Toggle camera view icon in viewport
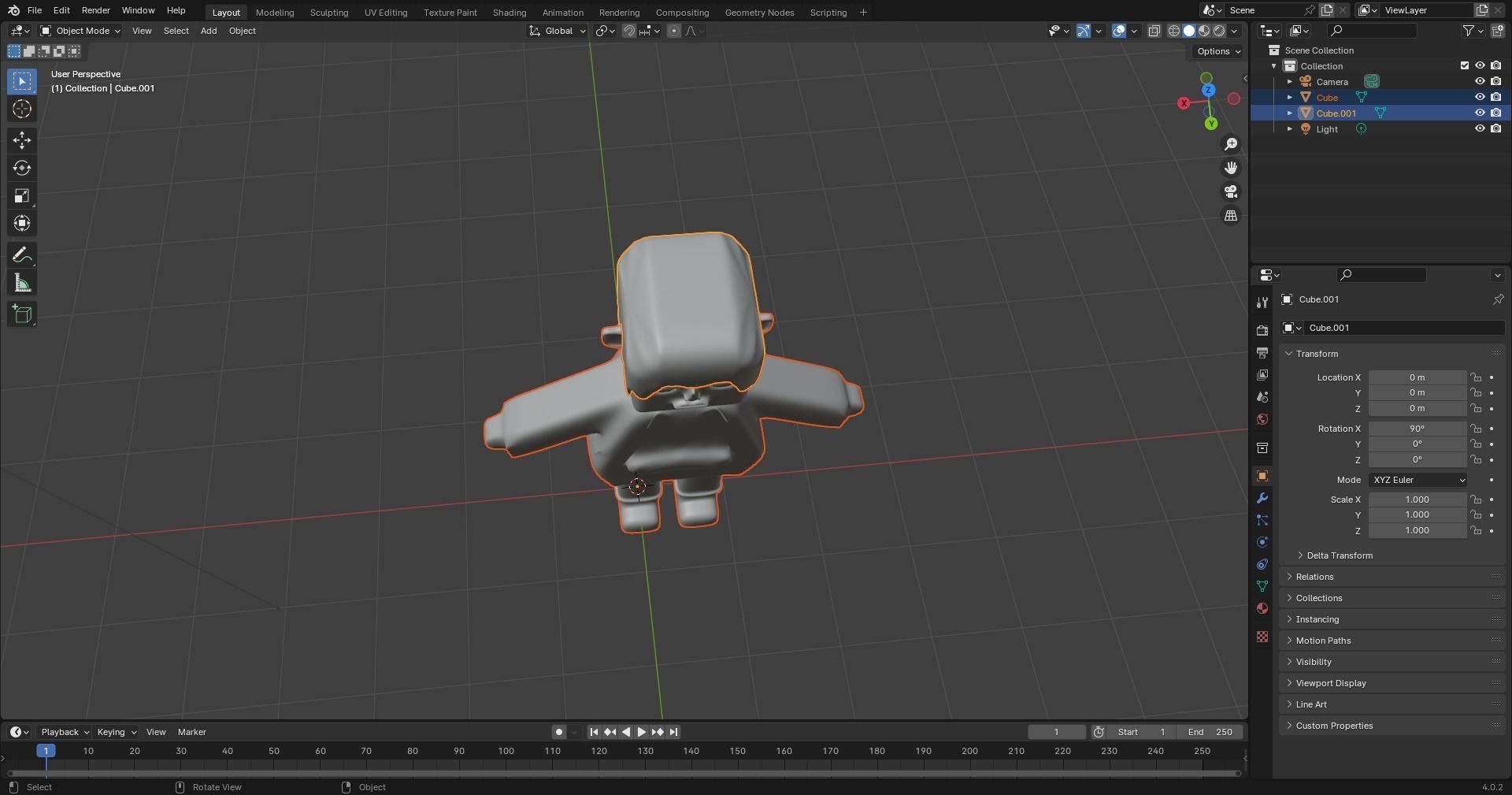This screenshot has height=795, width=1512. click(1230, 191)
